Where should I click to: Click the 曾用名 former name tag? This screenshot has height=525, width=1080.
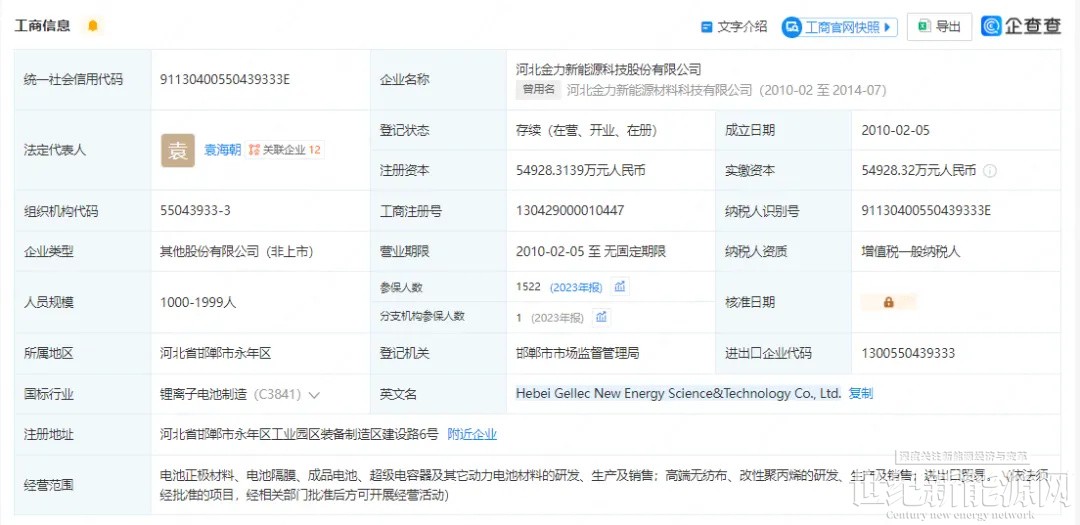tap(538, 90)
